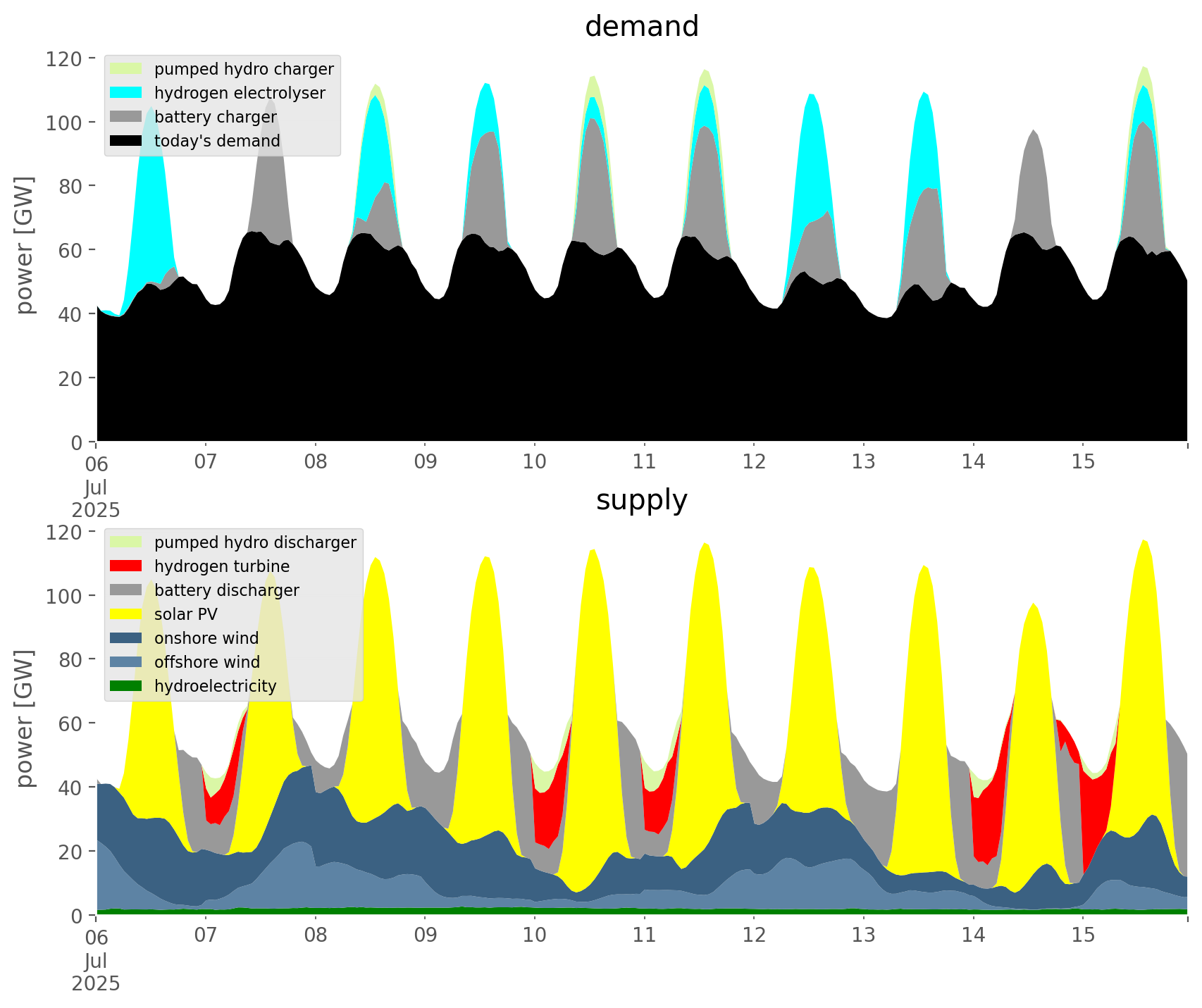Click the yellow solar PV legend swatch

[126, 614]
